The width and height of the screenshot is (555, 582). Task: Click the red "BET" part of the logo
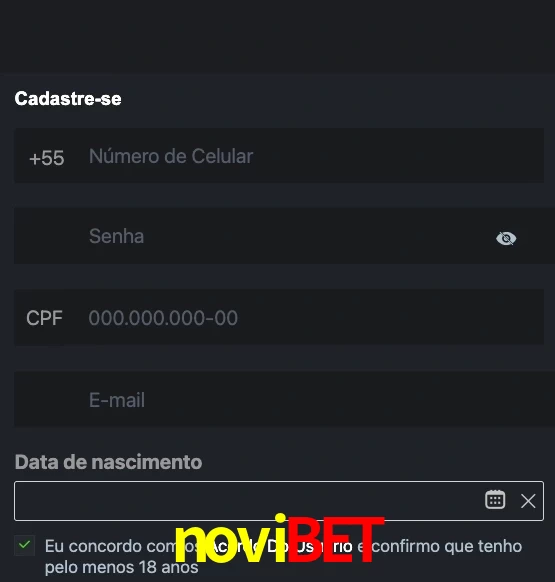point(336,540)
